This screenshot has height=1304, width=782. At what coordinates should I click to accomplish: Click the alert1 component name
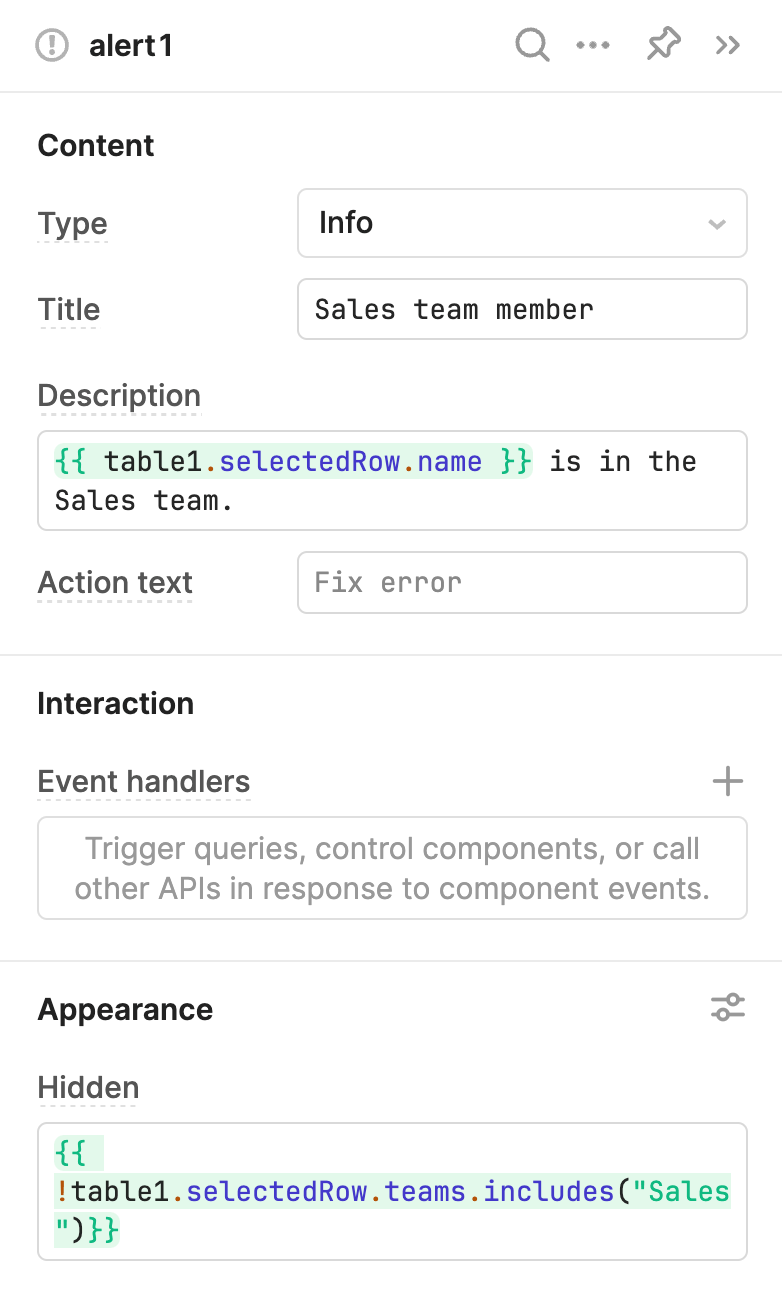click(131, 46)
